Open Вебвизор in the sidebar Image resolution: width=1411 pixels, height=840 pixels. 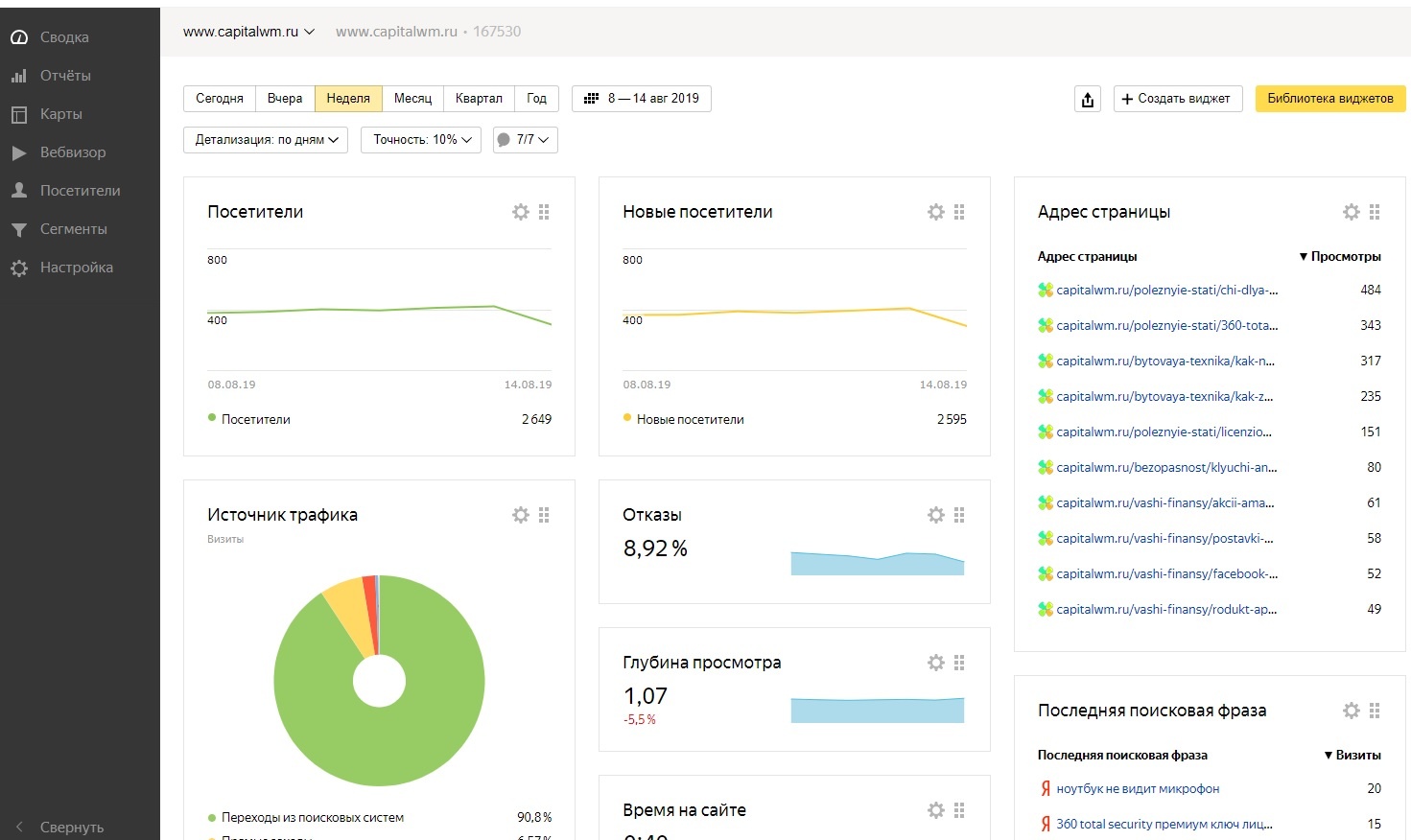tap(72, 152)
